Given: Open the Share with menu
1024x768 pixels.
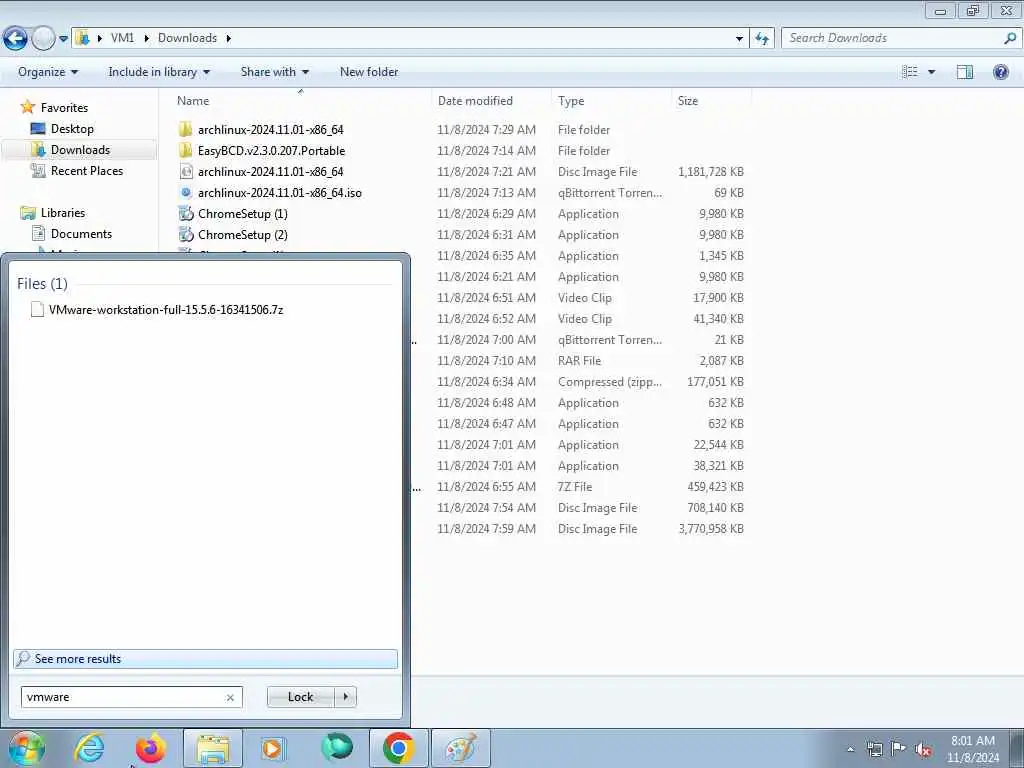Looking at the screenshot, I should tap(274, 72).
